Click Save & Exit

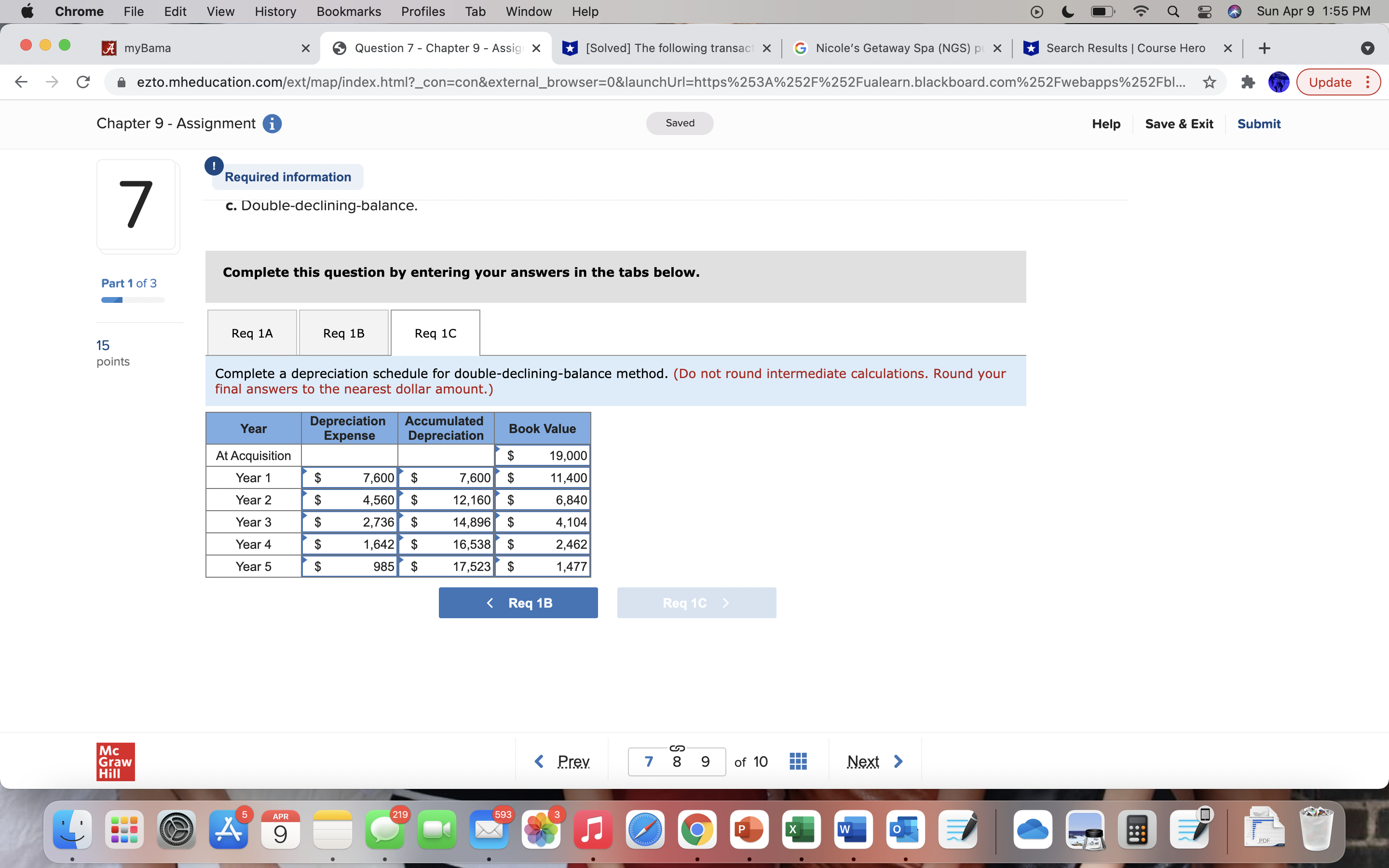click(x=1179, y=123)
